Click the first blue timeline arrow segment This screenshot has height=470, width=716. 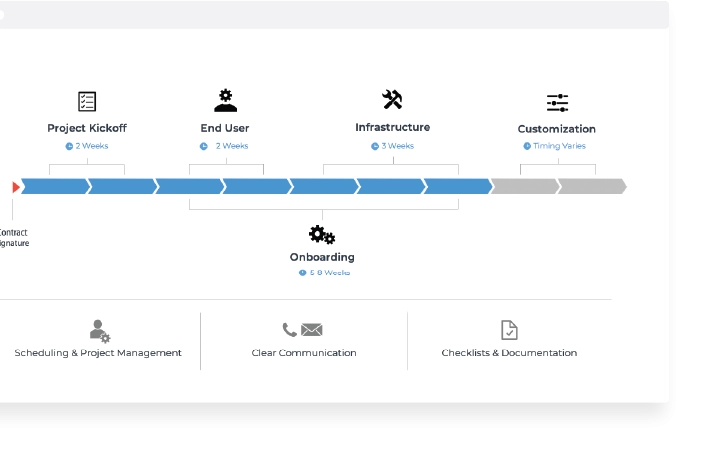click(55, 186)
